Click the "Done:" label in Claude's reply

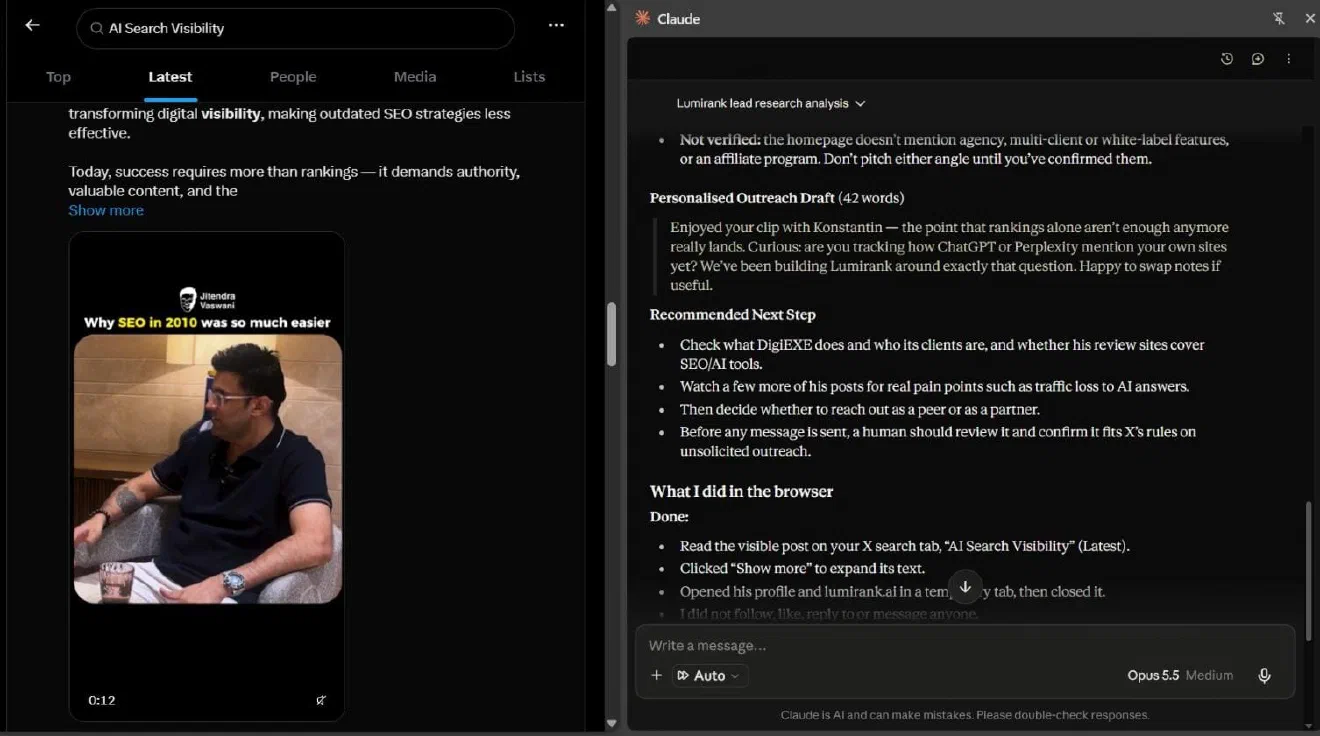(669, 517)
